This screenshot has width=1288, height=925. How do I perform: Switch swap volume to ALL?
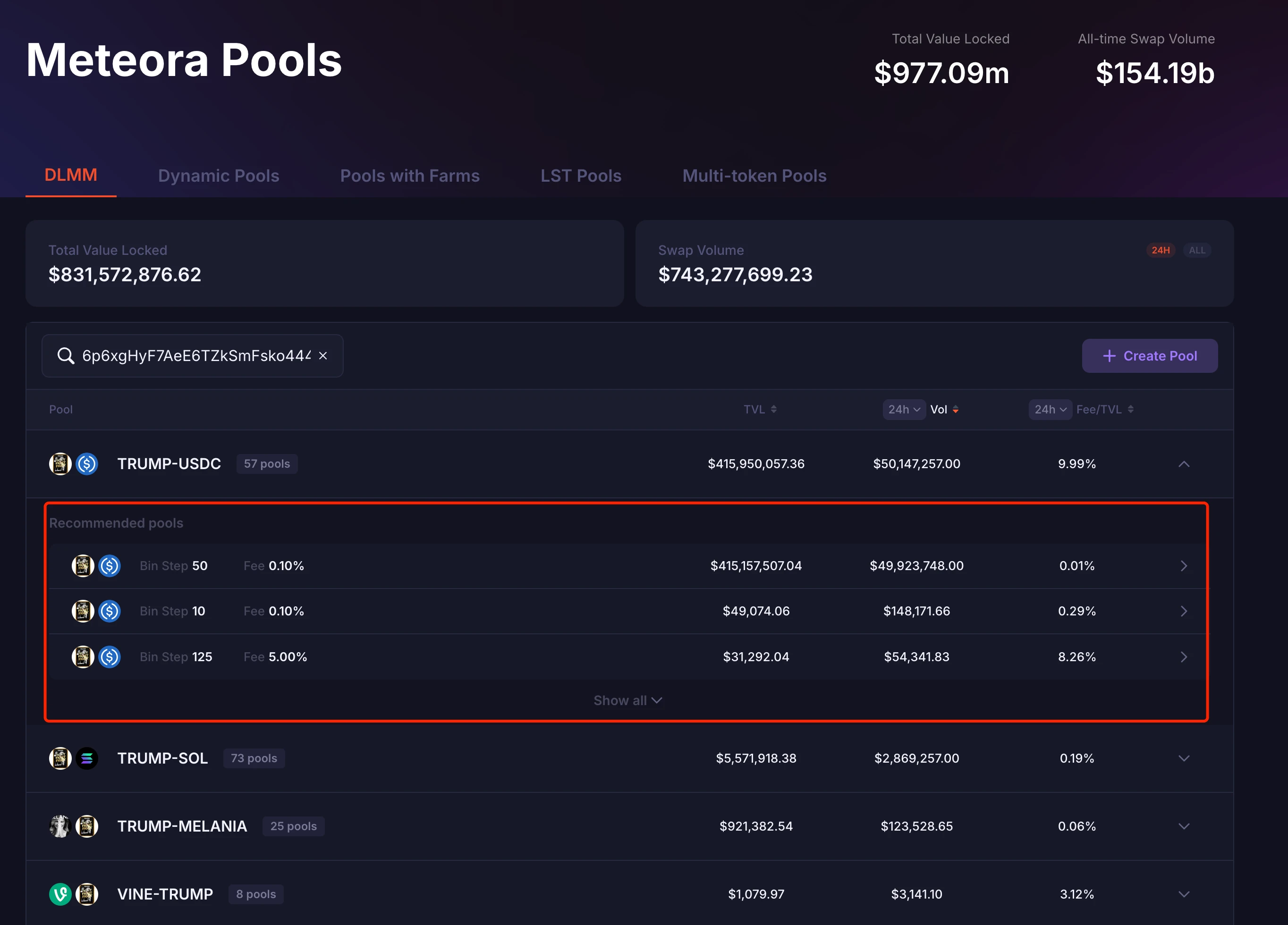pyautogui.click(x=1197, y=250)
